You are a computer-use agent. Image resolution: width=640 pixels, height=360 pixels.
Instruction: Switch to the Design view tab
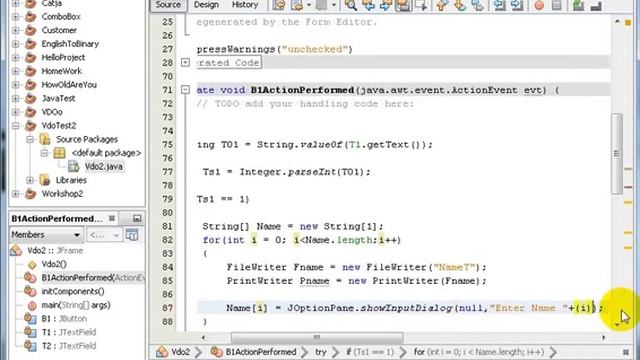[206, 4]
